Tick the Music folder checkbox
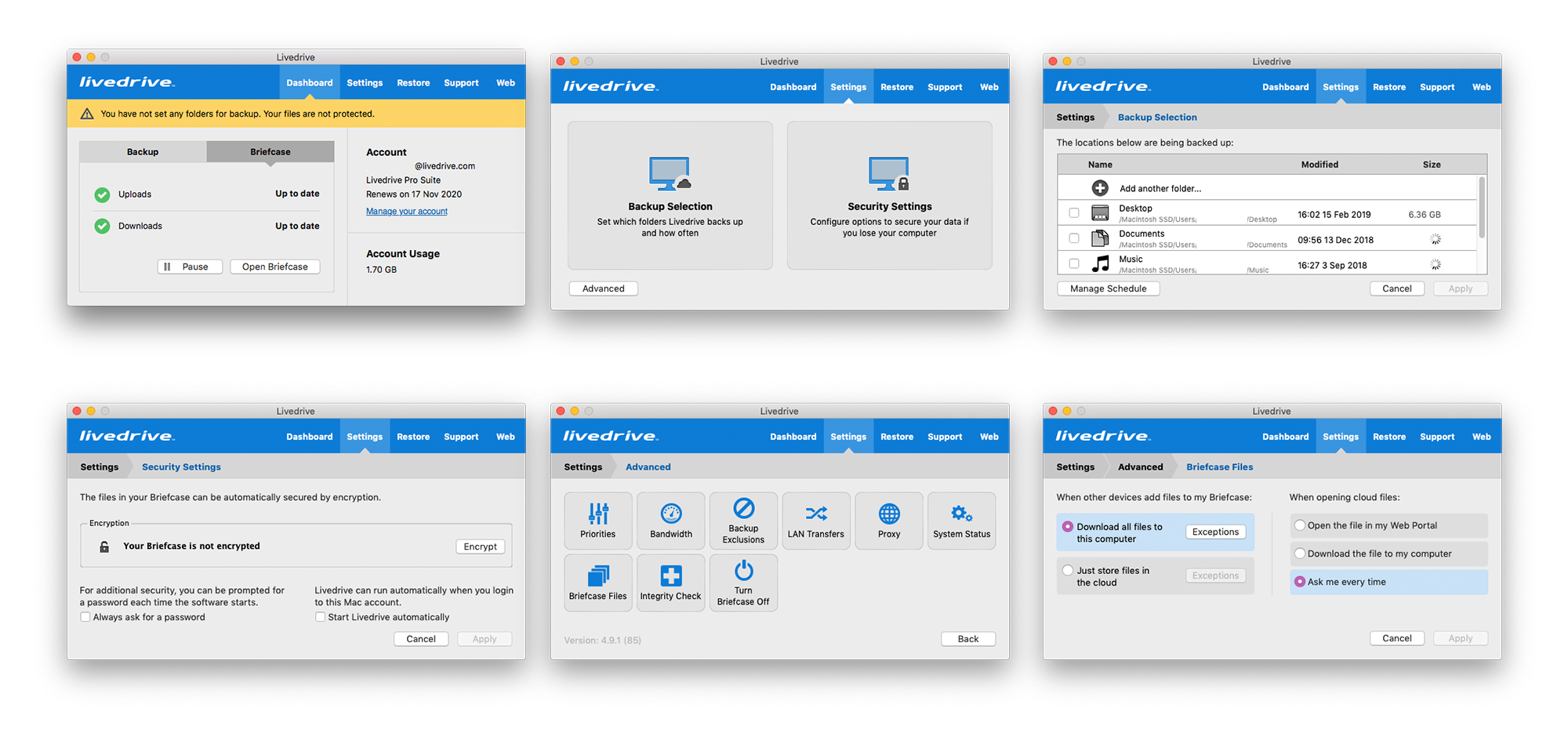This screenshot has width=1568, height=737. [1074, 263]
